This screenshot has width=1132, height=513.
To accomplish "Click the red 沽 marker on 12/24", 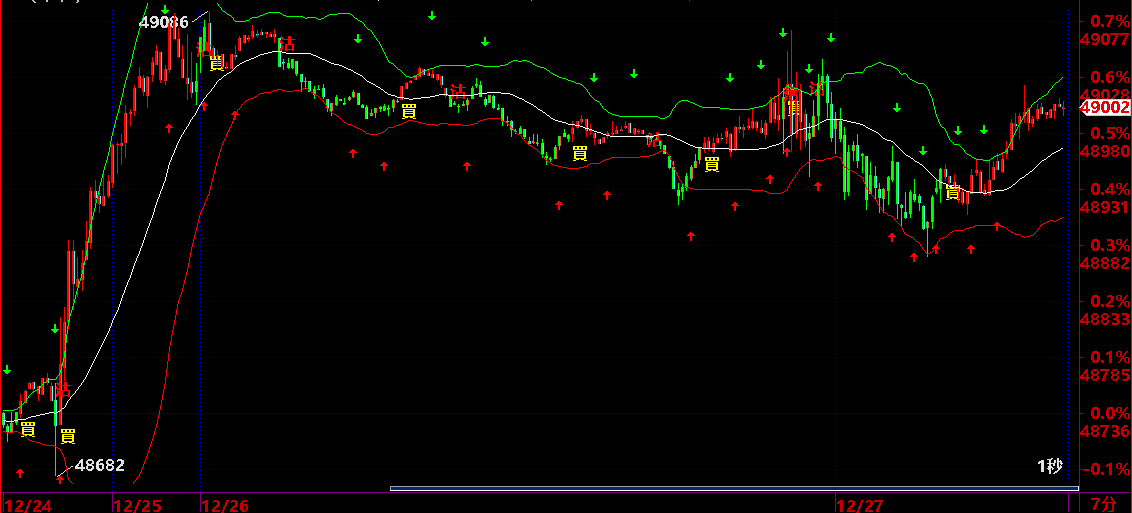I will [x=63, y=390].
